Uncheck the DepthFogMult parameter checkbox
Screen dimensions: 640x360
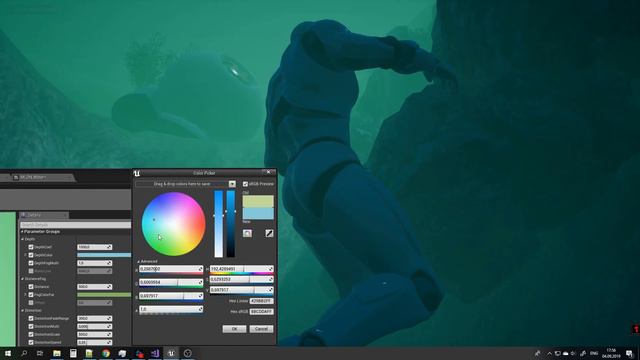point(31,263)
